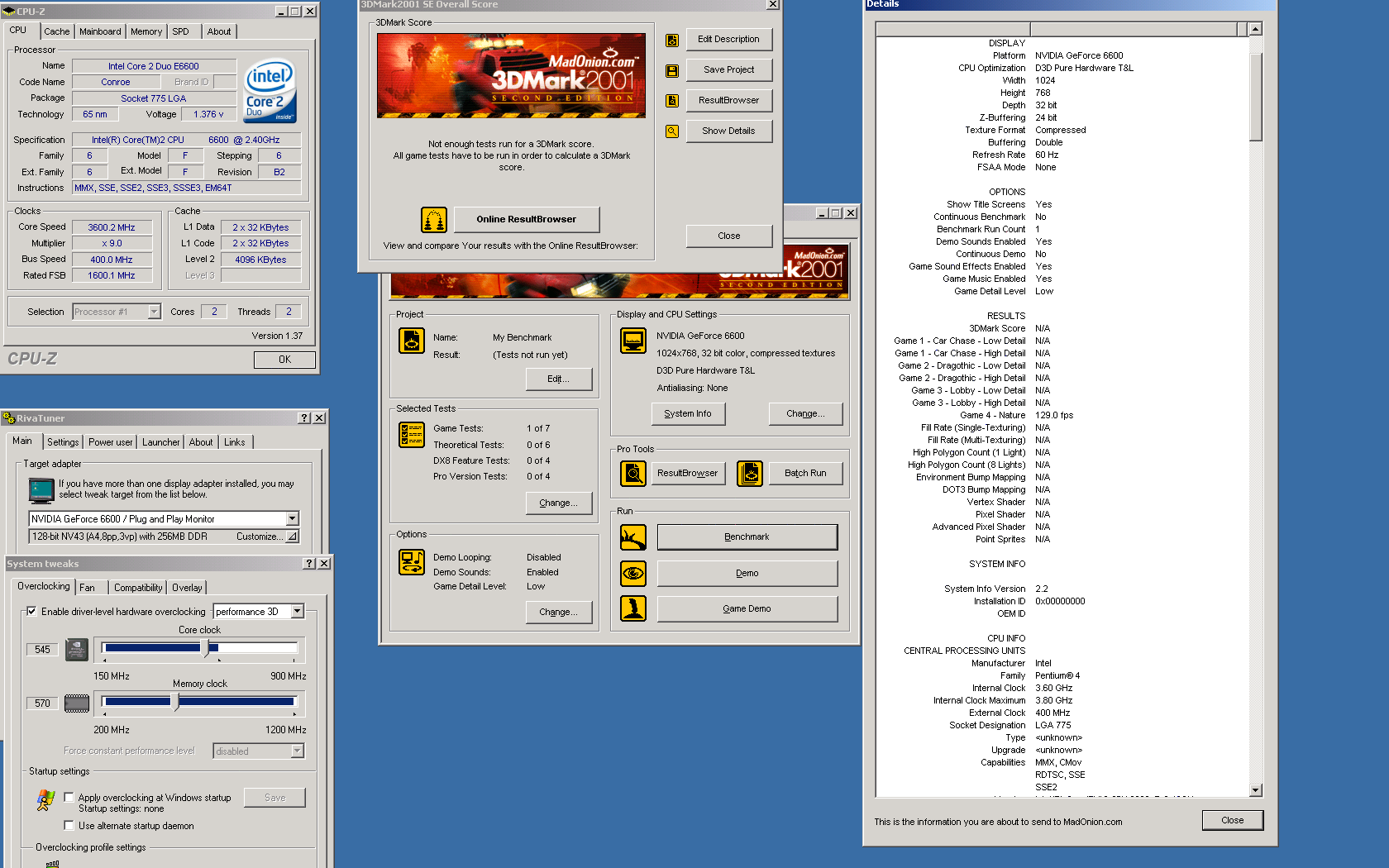Switch to the CPU-Z Memory tab
Viewport: 1389px width, 868px height.
point(146,31)
